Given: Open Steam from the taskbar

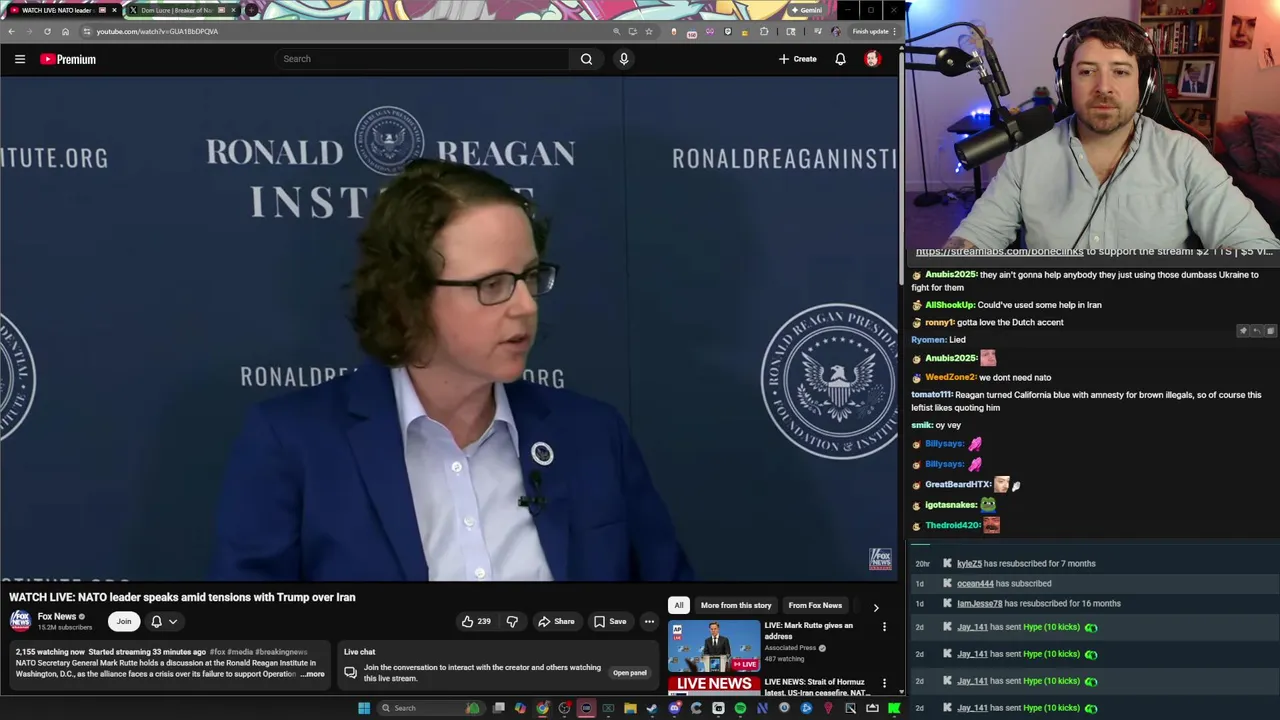Looking at the screenshot, I should coord(651,708).
